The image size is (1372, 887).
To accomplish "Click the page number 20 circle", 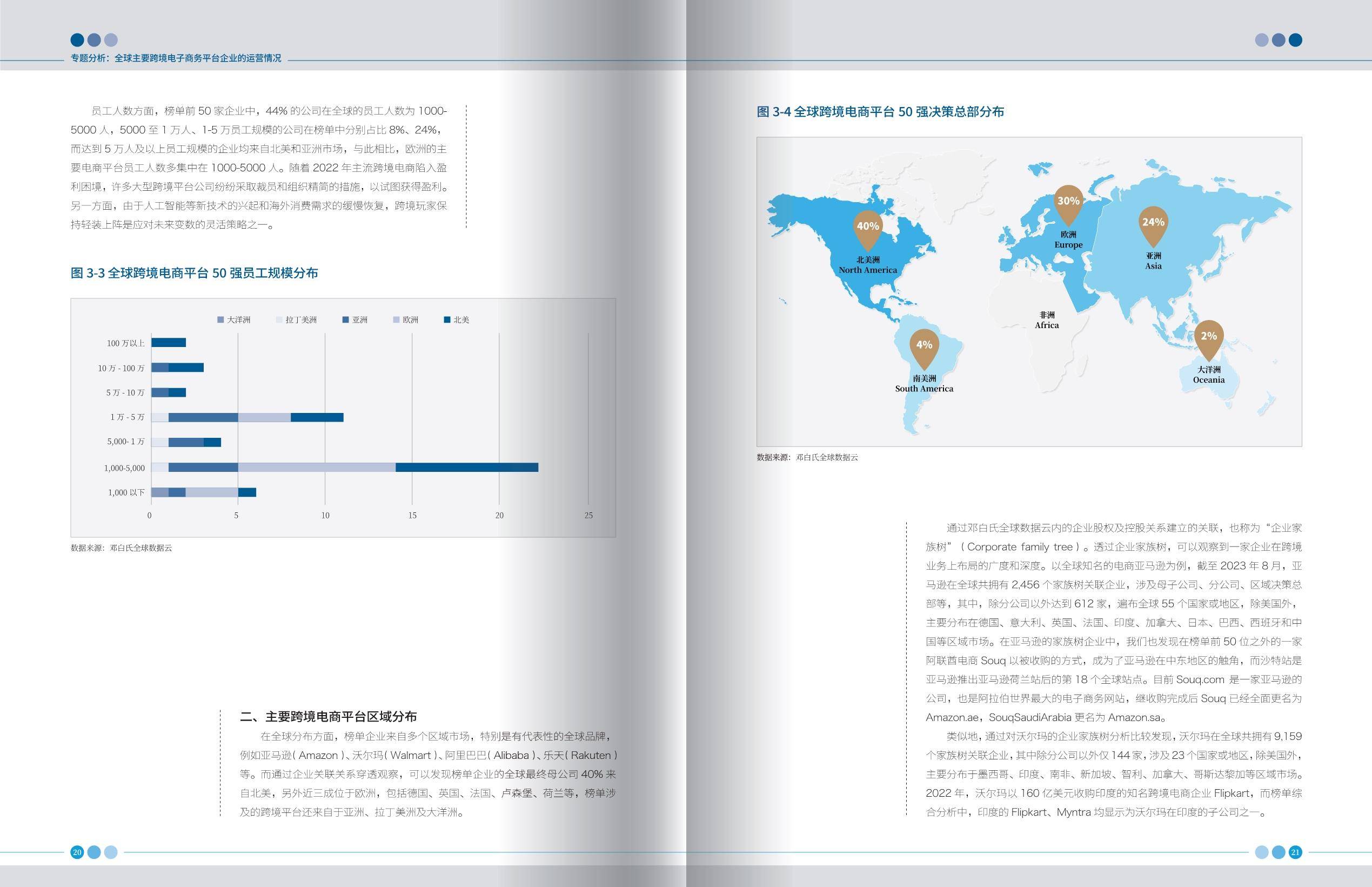I will pyautogui.click(x=77, y=852).
